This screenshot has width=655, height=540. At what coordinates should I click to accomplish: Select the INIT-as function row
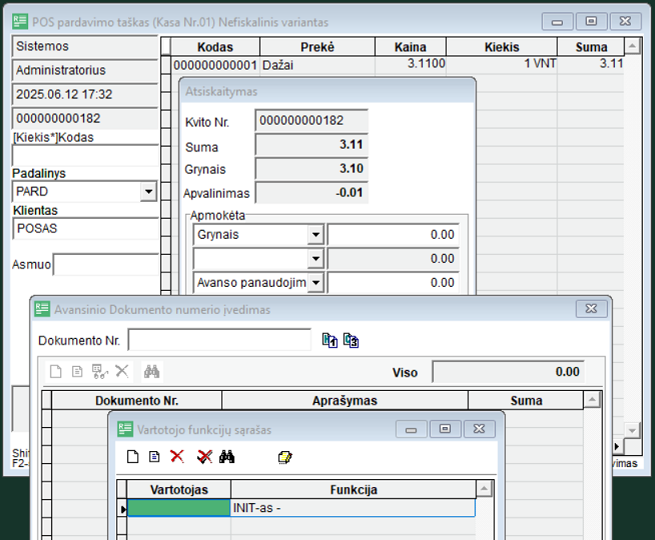click(x=301, y=508)
